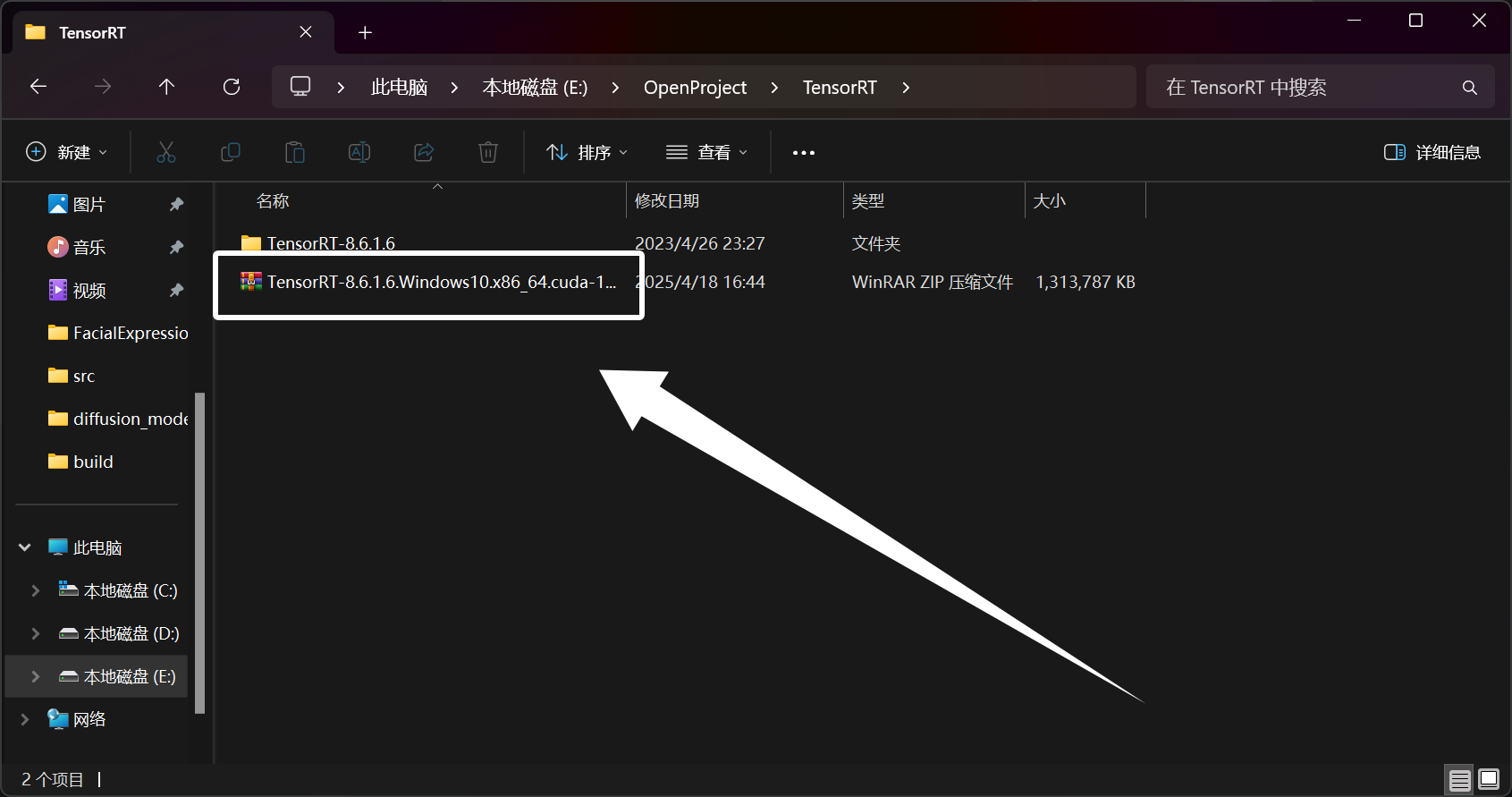This screenshot has height=797, width=1512.
Task: Click the 1,313,787 KB size cell
Action: tap(1085, 283)
